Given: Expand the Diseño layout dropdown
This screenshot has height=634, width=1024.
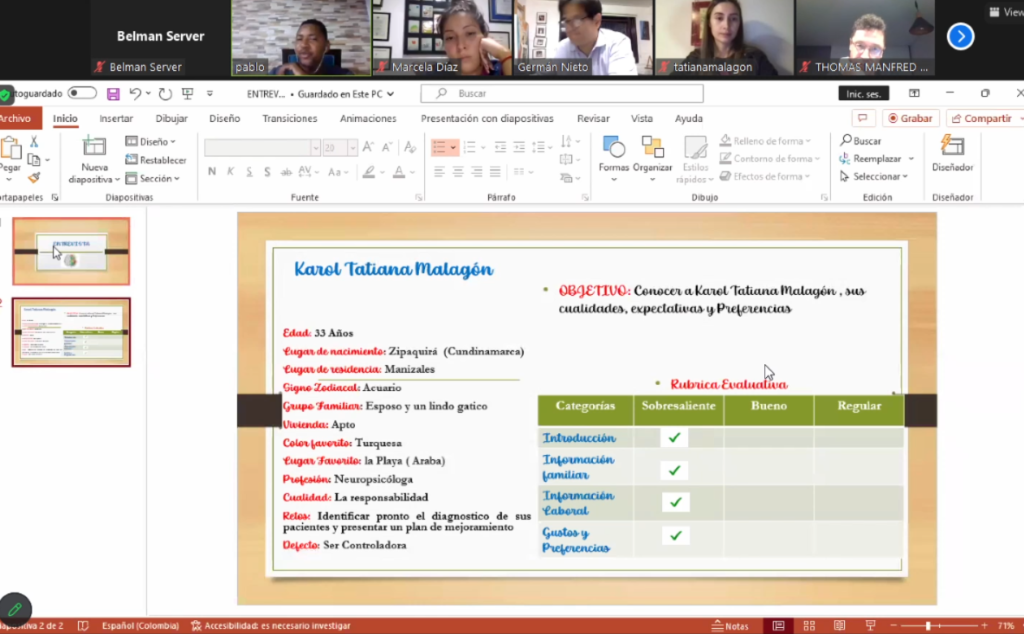Looking at the screenshot, I should 151,142.
